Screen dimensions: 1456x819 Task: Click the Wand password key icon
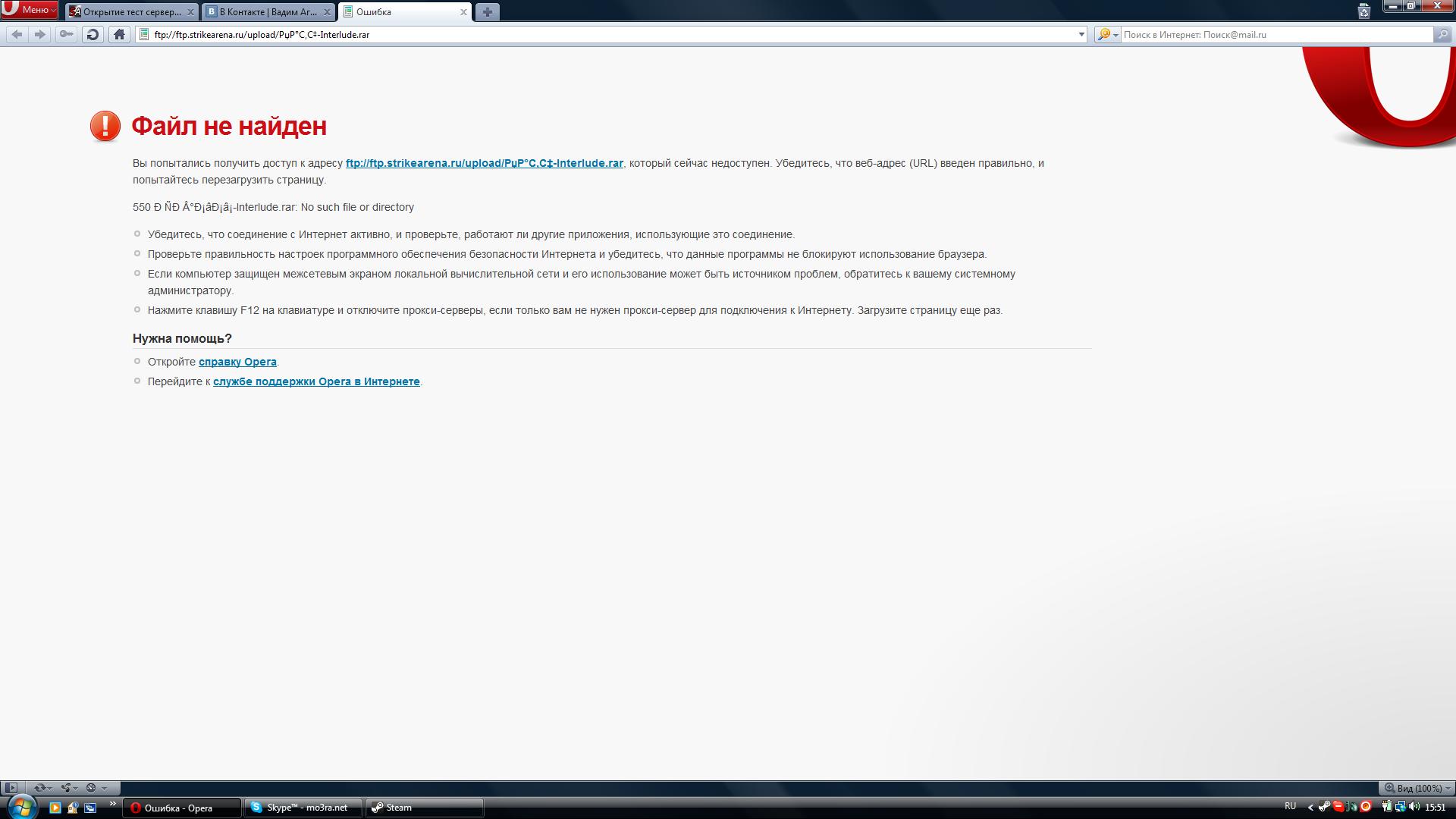67,34
